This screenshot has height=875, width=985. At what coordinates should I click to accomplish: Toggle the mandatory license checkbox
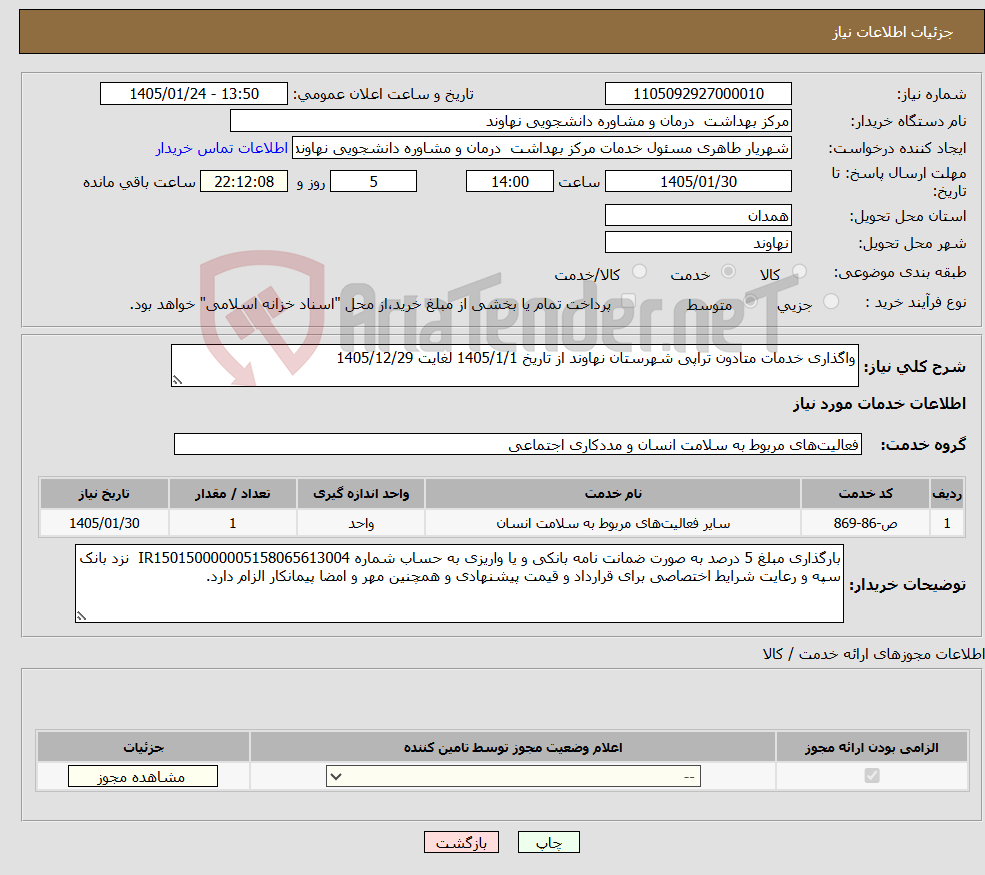point(872,776)
